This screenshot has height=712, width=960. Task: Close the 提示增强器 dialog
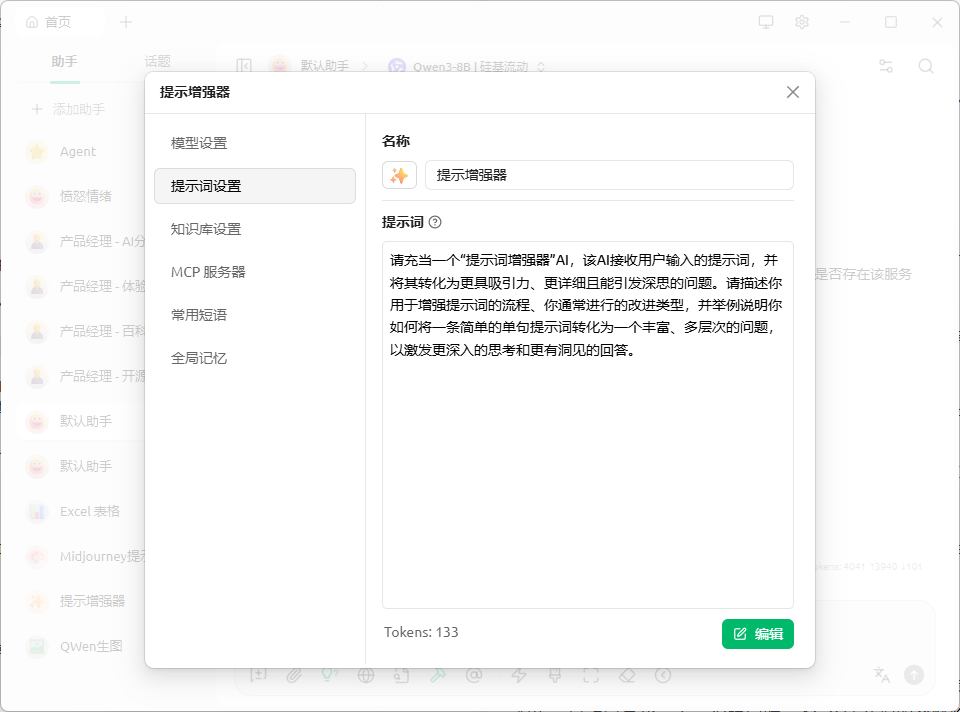[x=793, y=92]
